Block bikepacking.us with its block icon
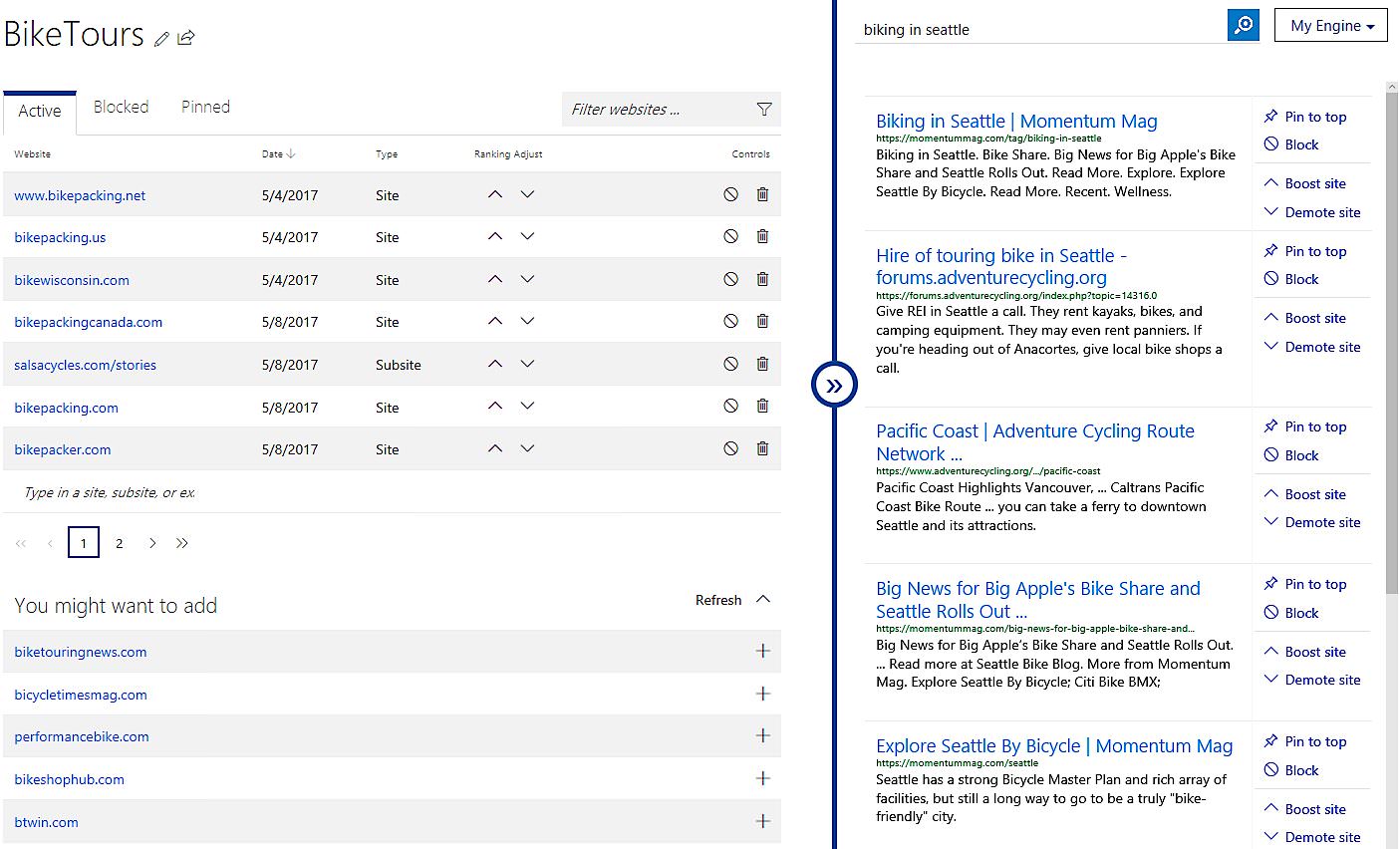Viewport: 1400px width, 849px height. 730,236
